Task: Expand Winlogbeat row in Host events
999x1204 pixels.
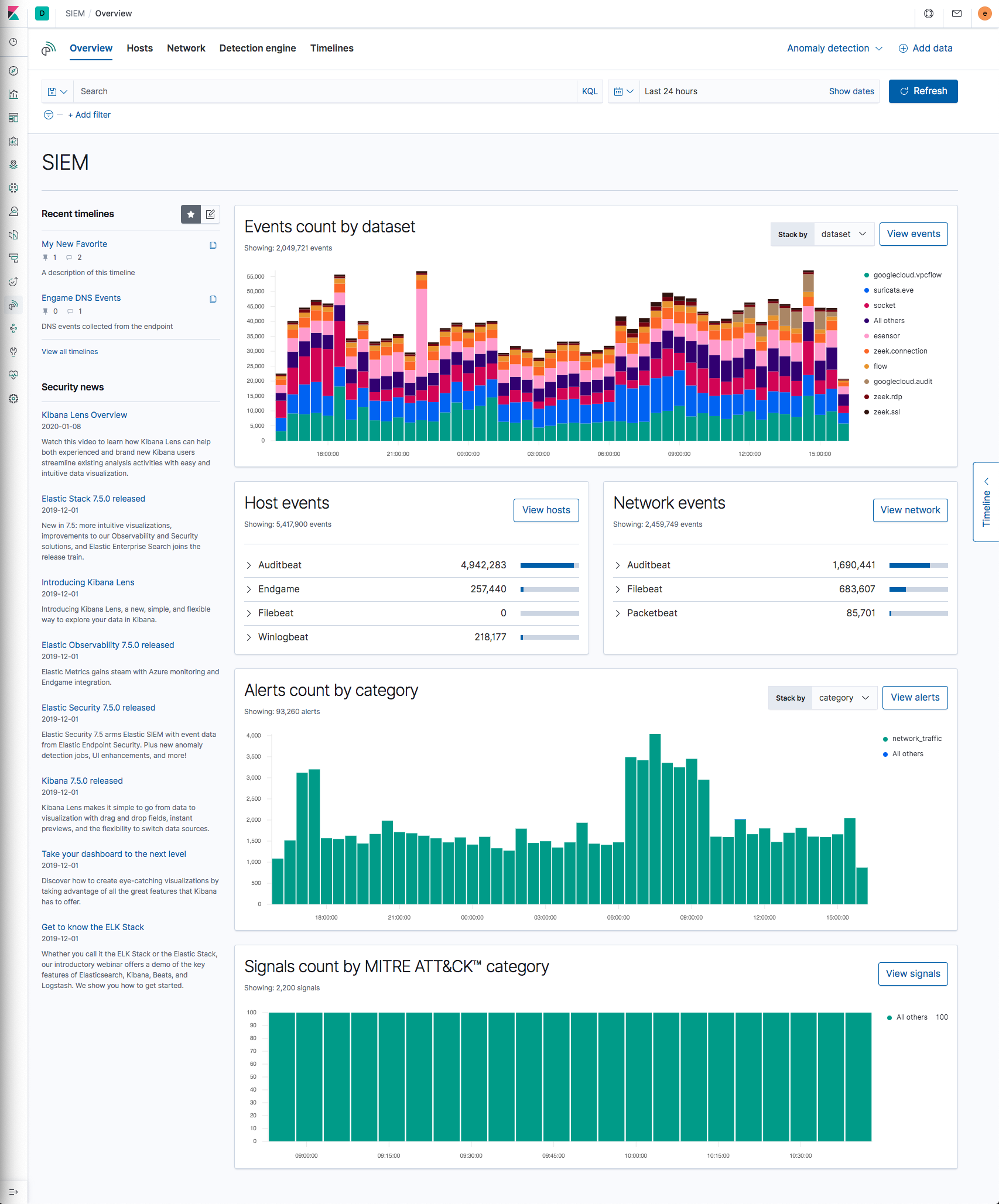Action: [x=249, y=637]
